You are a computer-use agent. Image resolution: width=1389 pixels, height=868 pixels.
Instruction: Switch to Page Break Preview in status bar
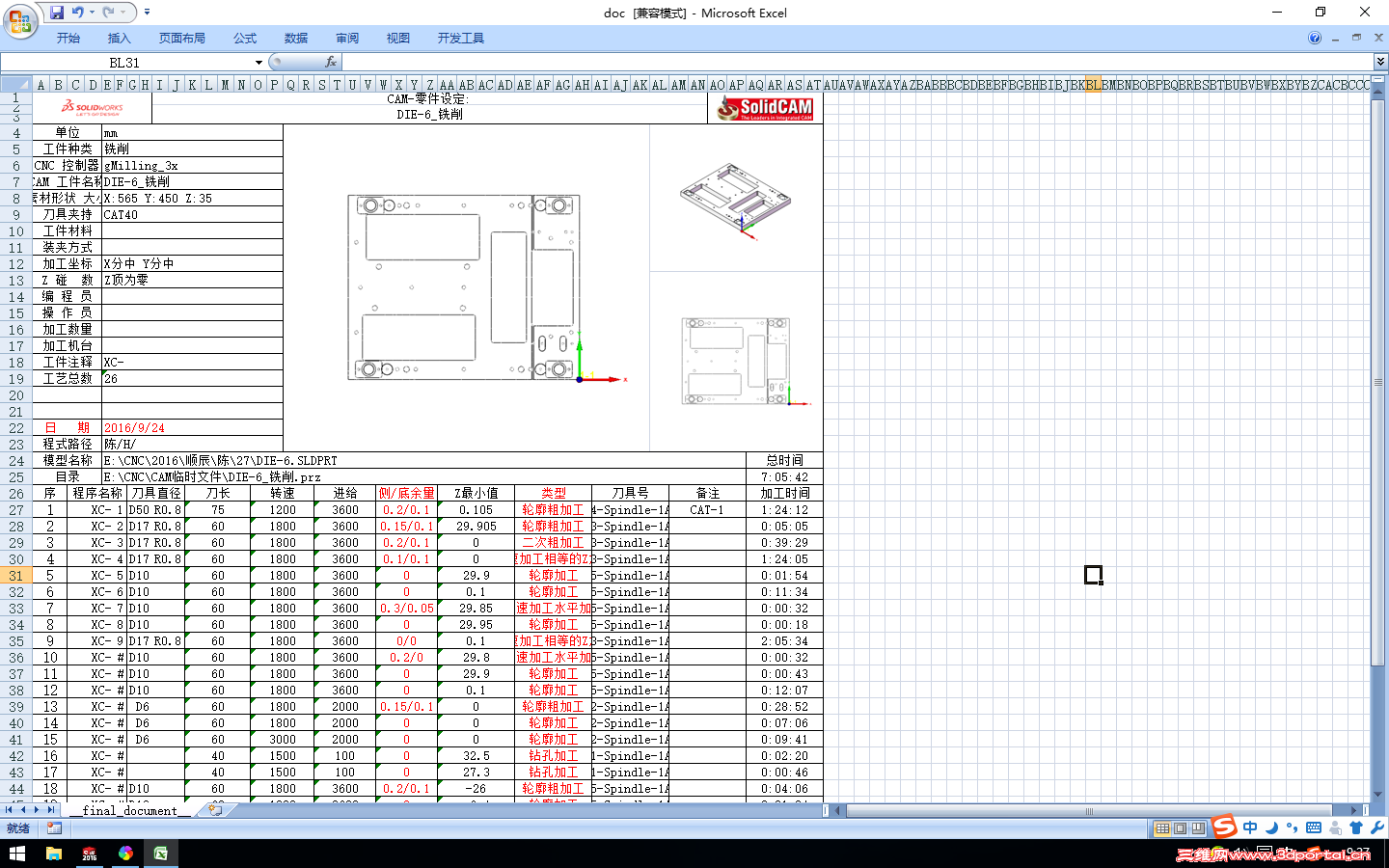(1198, 828)
